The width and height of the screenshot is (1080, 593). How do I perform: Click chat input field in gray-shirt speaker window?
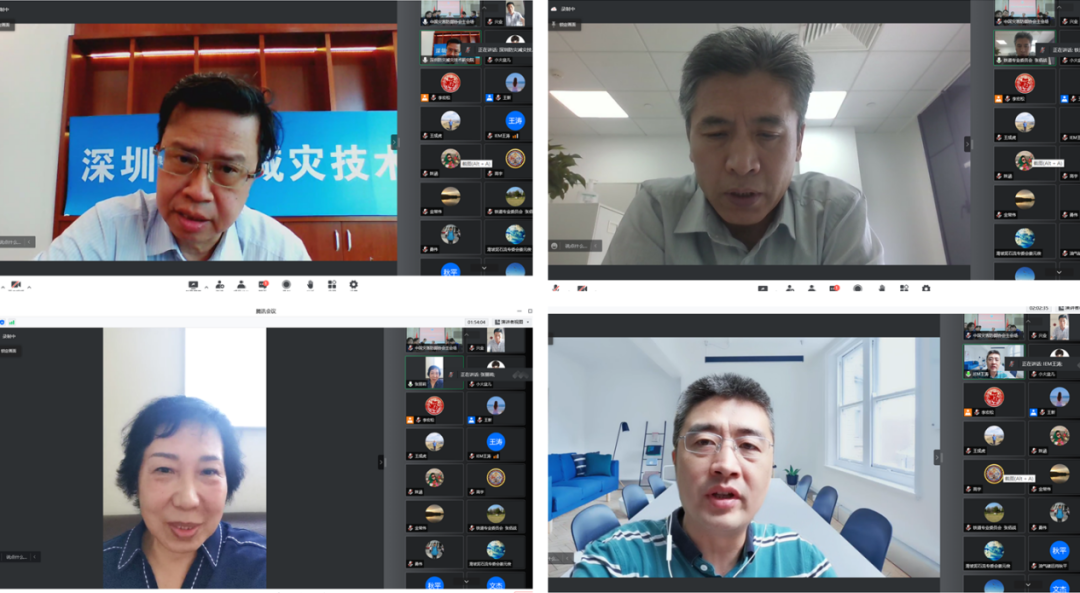point(575,246)
